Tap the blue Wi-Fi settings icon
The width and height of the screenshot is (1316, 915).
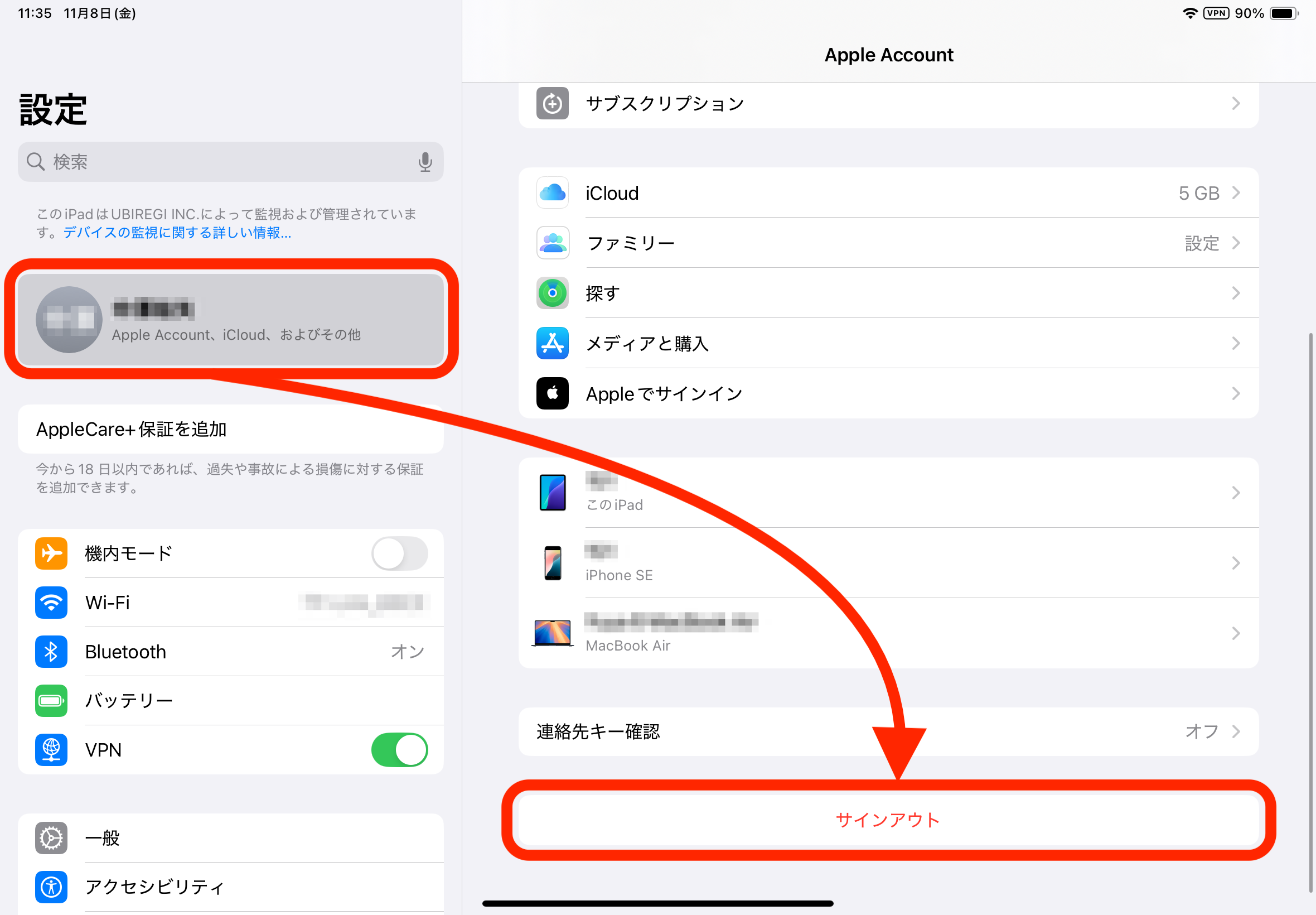51,603
